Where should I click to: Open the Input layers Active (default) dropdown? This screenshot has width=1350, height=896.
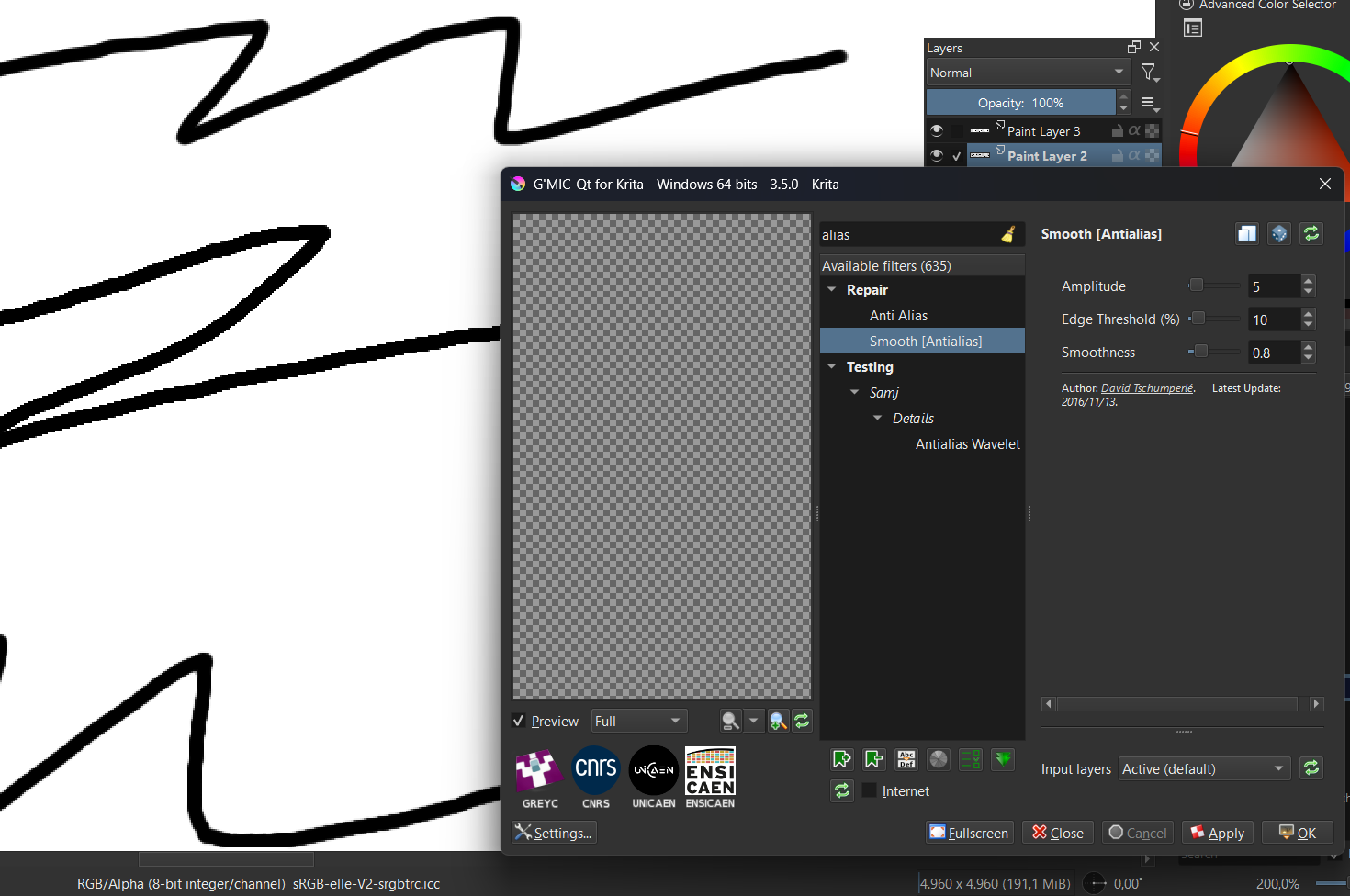tap(1204, 769)
